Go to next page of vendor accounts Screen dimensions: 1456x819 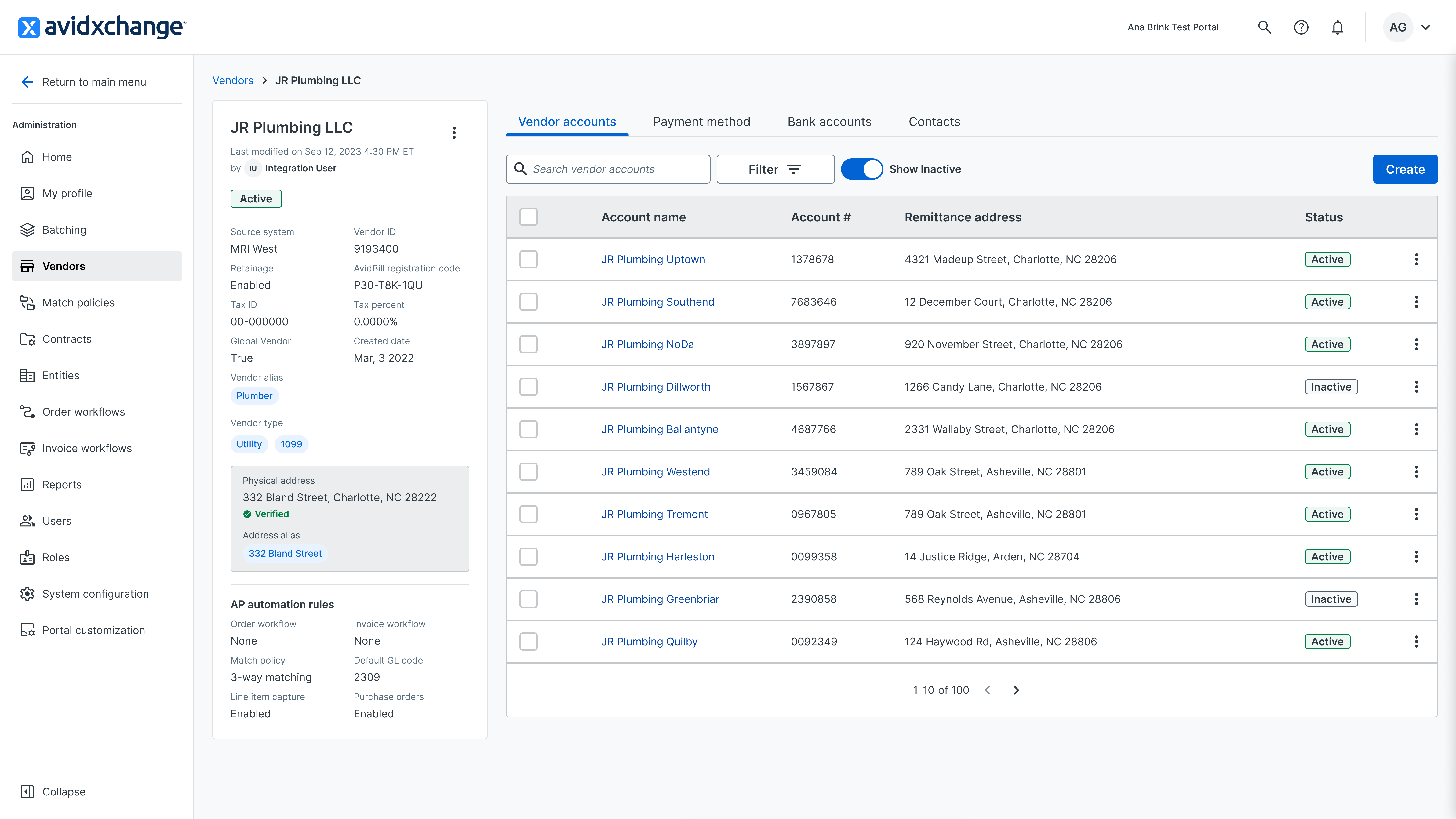pos(1016,690)
